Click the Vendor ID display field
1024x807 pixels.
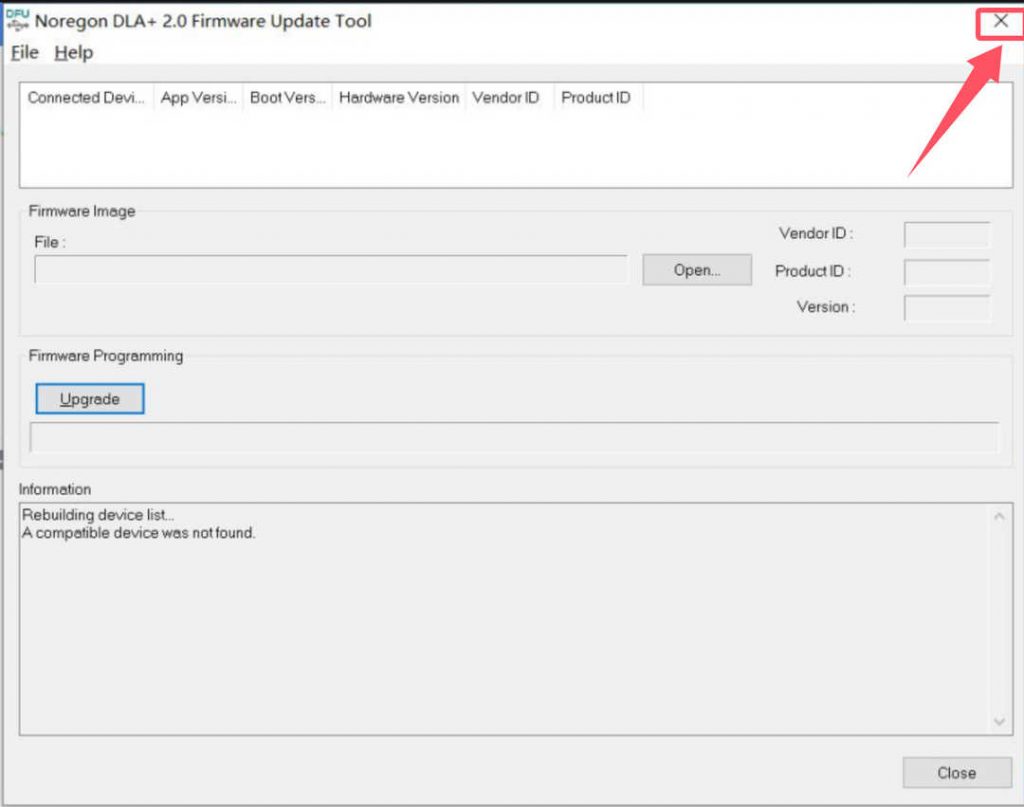[x=946, y=233]
